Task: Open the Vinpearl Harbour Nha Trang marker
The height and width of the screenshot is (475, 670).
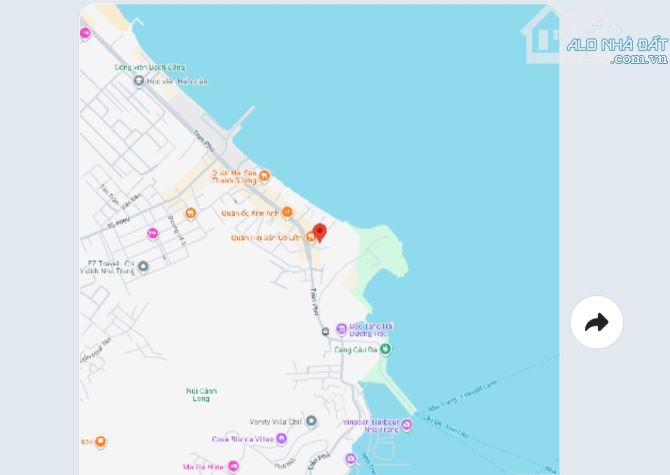Action: pyautogui.click(x=406, y=425)
